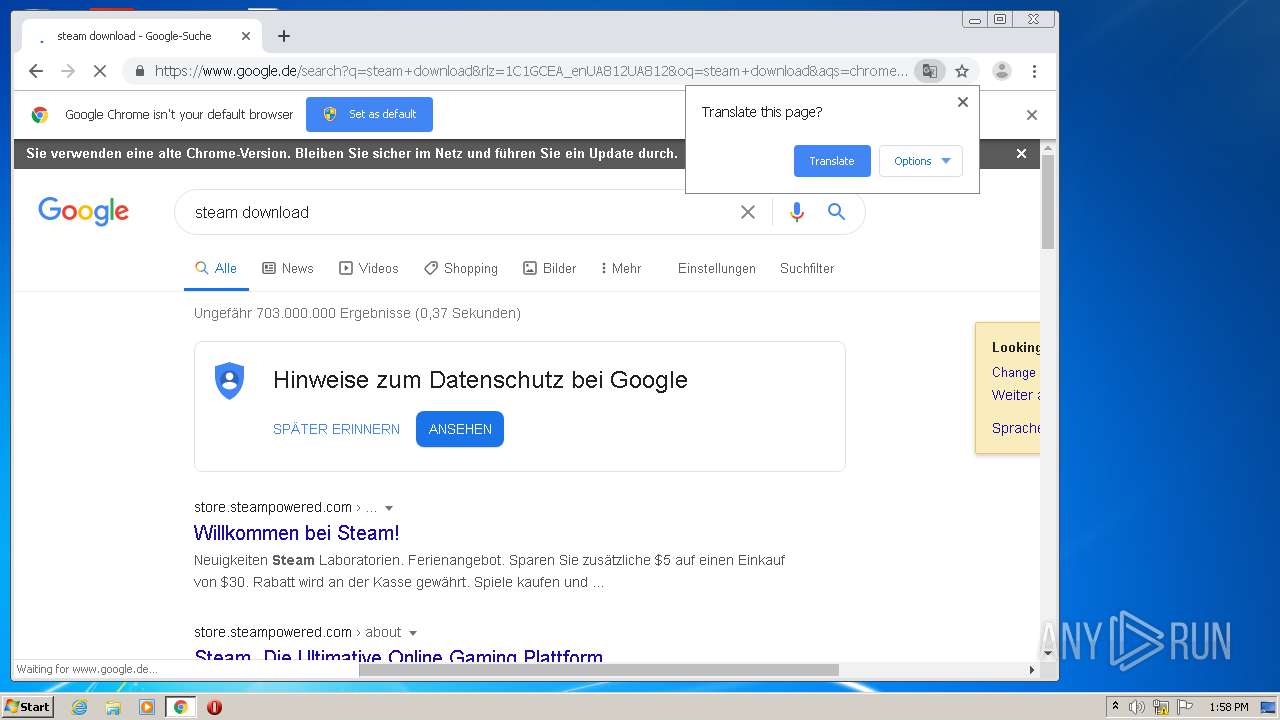Screen dimensions: 1280x720
Task: Click the site lock icon in address bar
Action: coord(139,71)
